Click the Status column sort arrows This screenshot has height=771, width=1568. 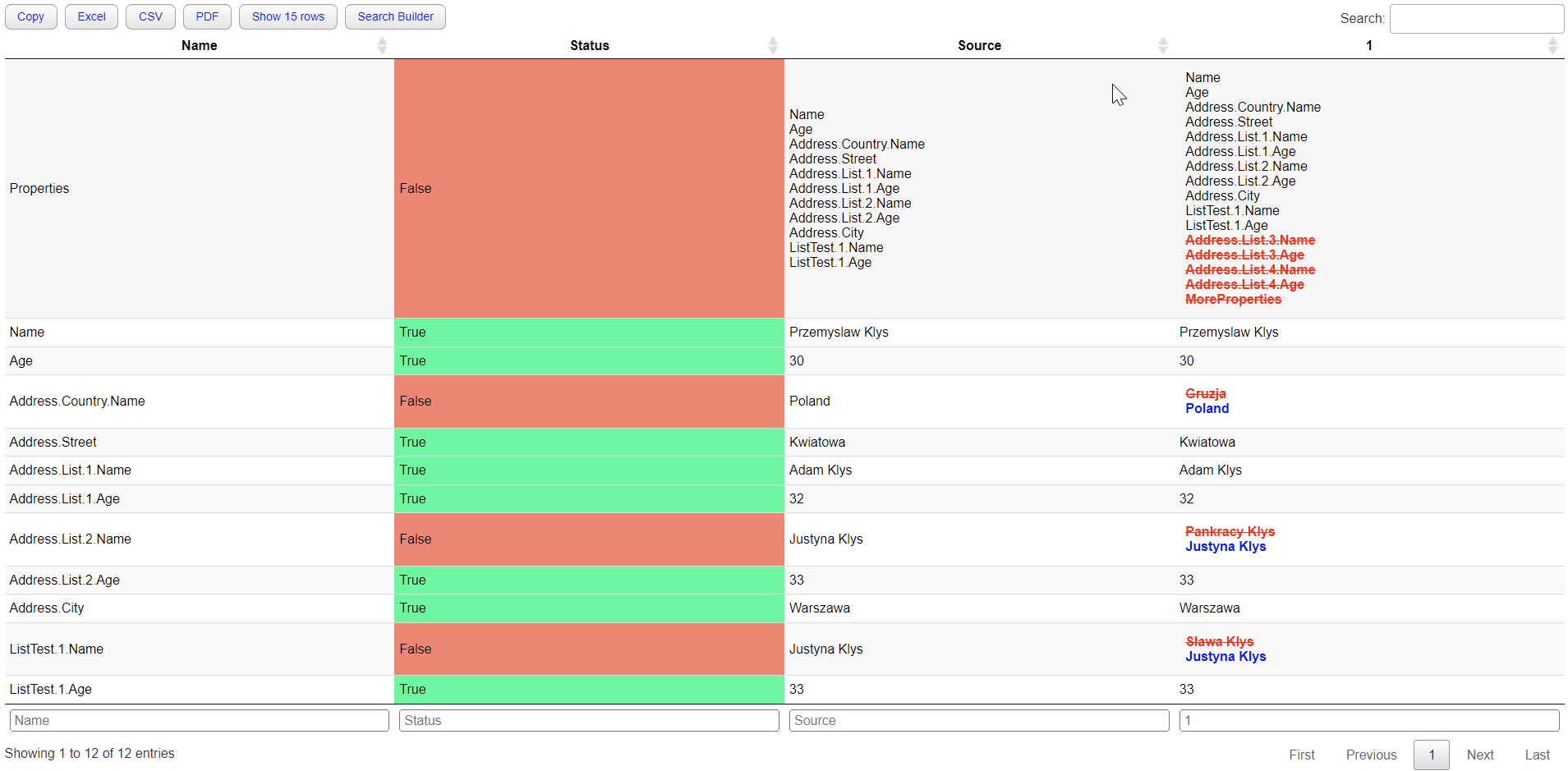tap(772, 46)
